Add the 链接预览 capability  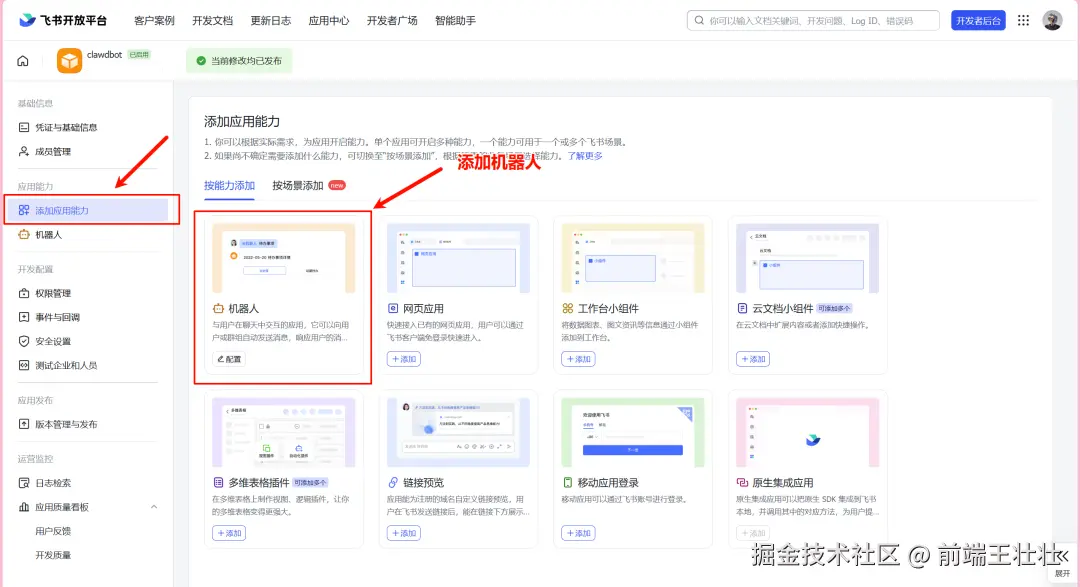coord(404,533)
